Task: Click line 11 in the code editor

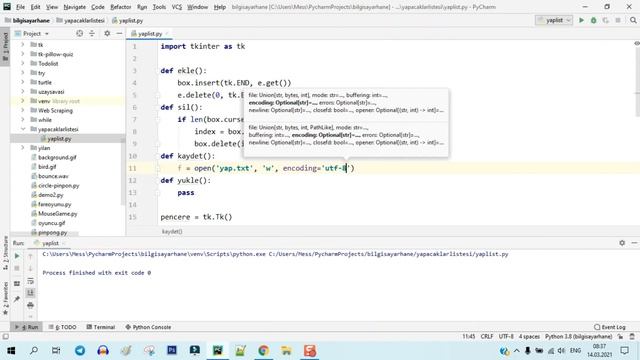Action: pyautogui.click(x=398, y=168)
